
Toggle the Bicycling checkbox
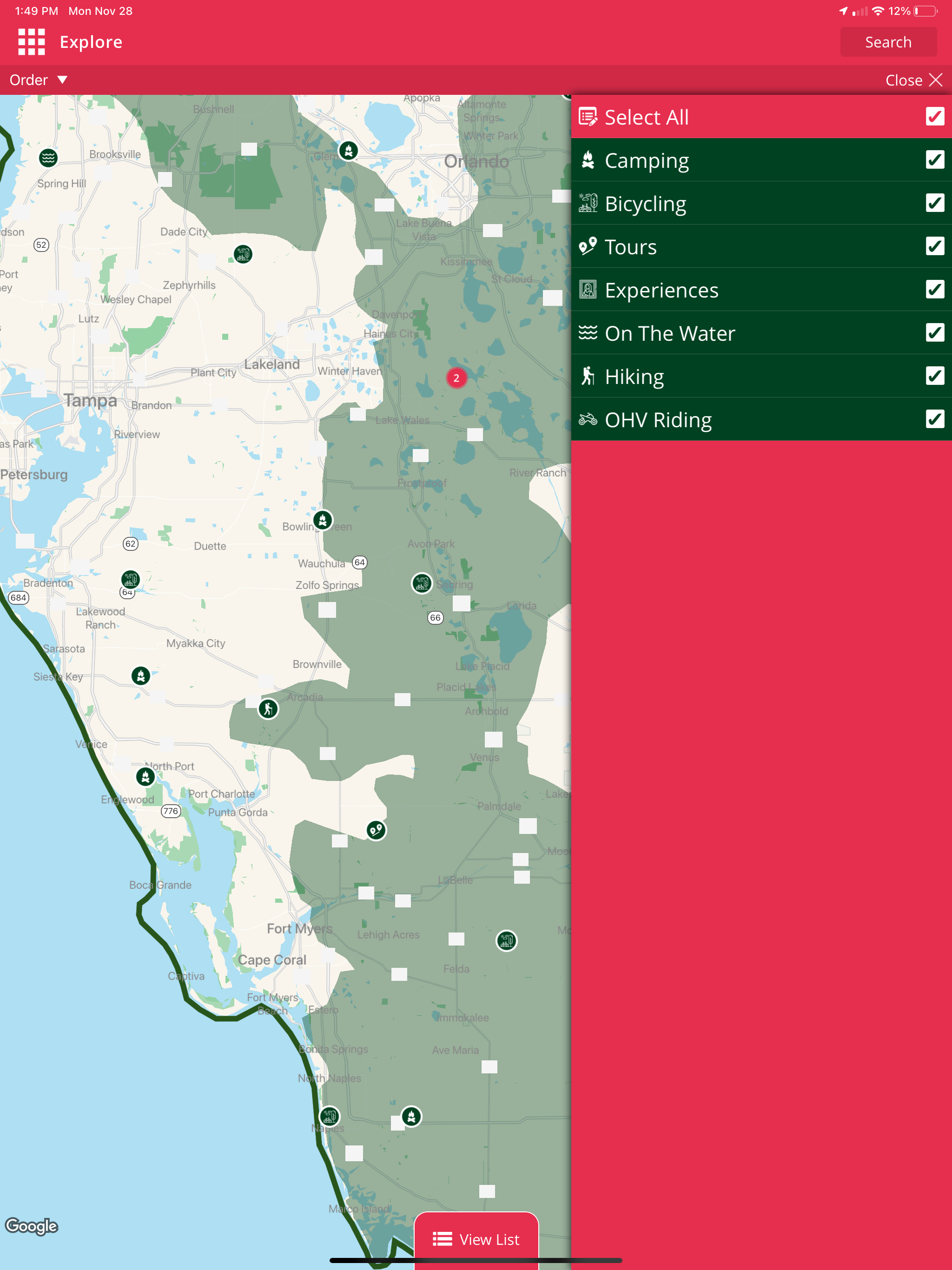[935, 203]
